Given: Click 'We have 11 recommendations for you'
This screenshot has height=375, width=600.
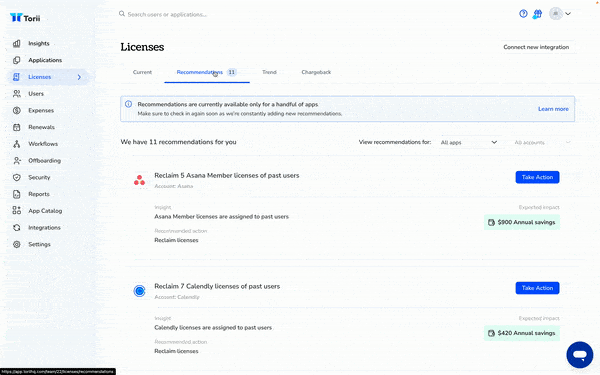Looking at the screenshot, I should point(178,142).
